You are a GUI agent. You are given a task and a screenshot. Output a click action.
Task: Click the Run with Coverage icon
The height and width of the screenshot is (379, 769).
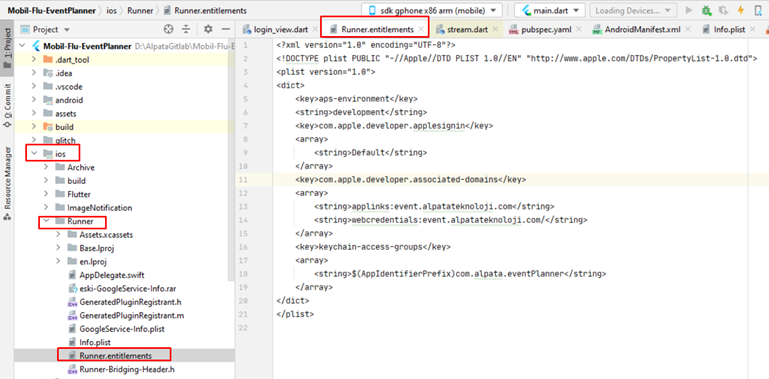(x=723, y=10)
